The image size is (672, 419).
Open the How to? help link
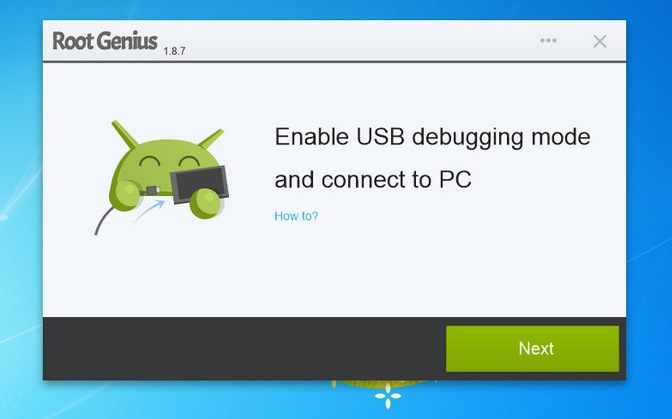pyautogui.click(x=296, y=216)
